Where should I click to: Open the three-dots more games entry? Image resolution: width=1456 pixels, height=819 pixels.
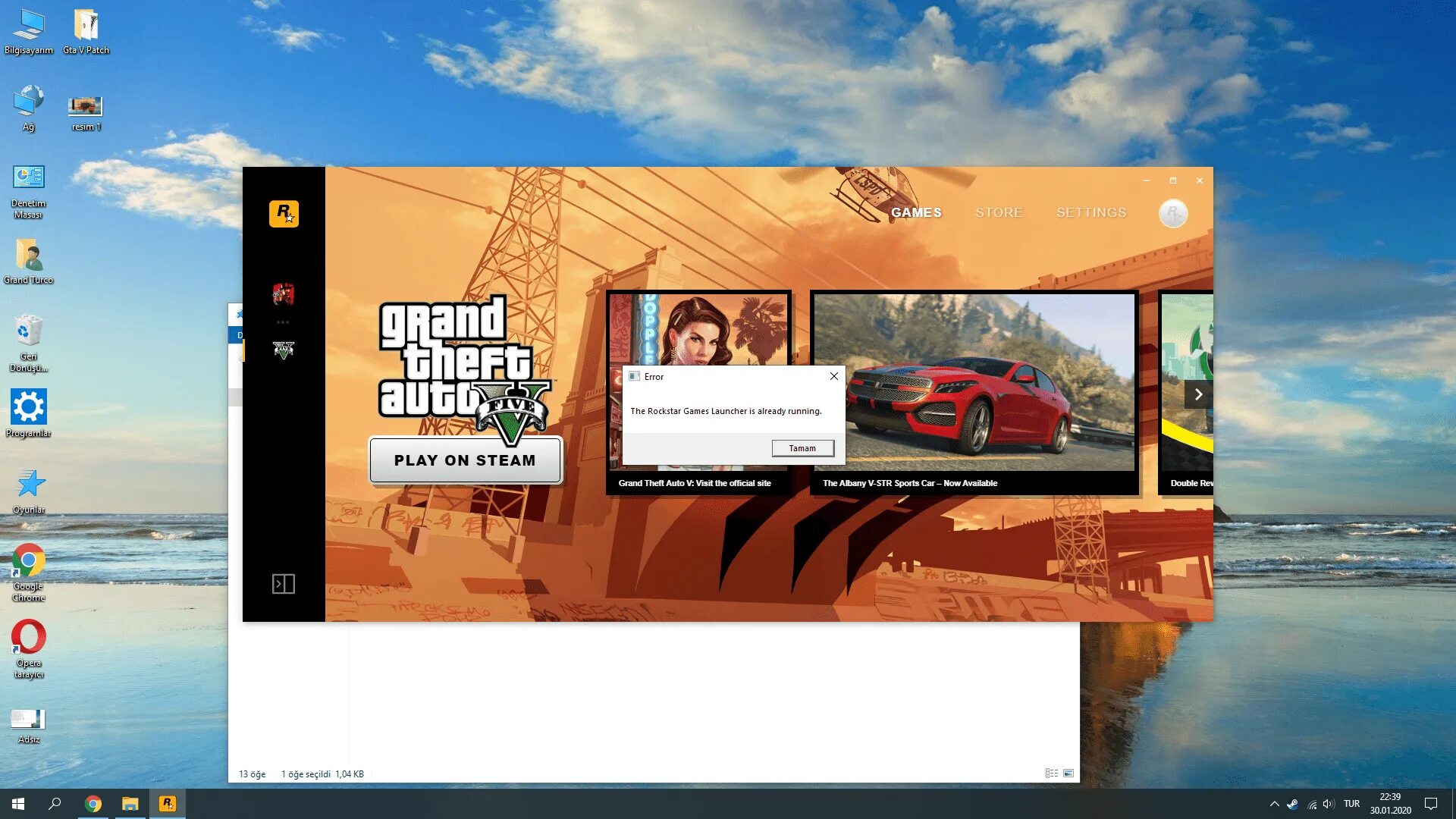(x=283, y=322)
